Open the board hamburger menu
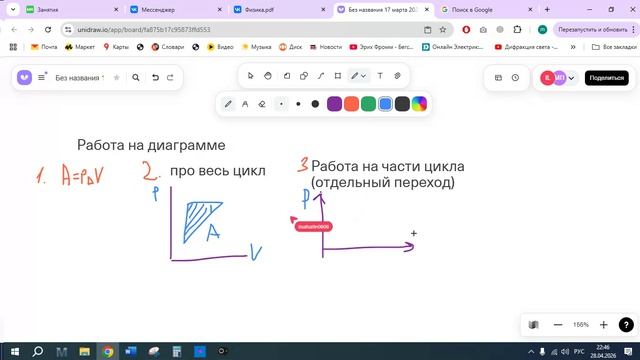Viewport: 640px width, 360px height. pos(42,77)
